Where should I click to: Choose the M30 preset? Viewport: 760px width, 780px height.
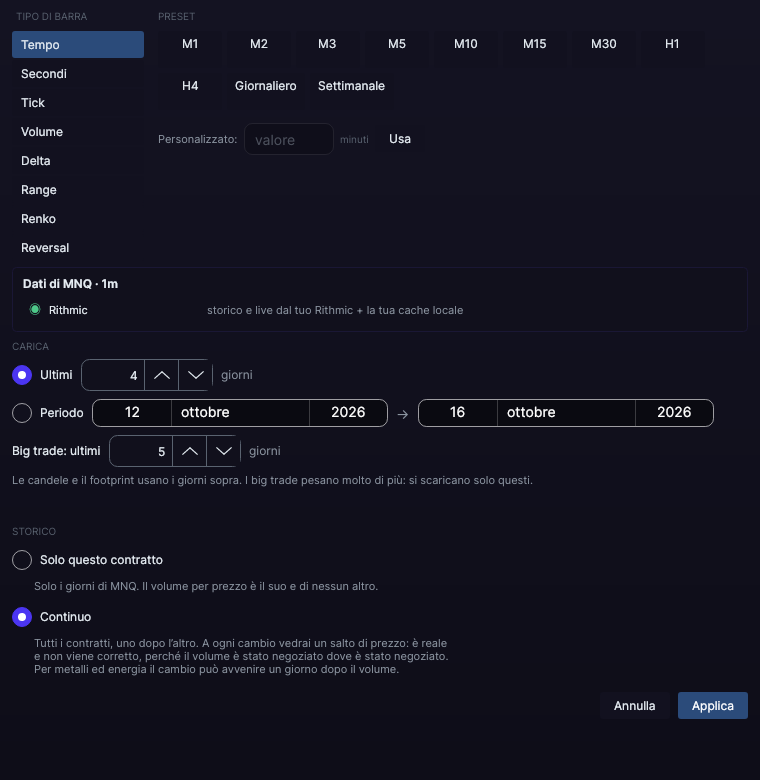[603, 44]
